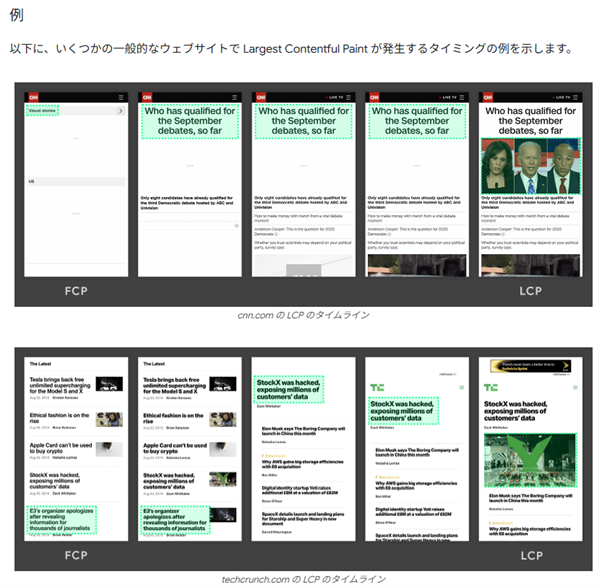Click the "例" section heading
602x587 pixels.
coord(17,15)
